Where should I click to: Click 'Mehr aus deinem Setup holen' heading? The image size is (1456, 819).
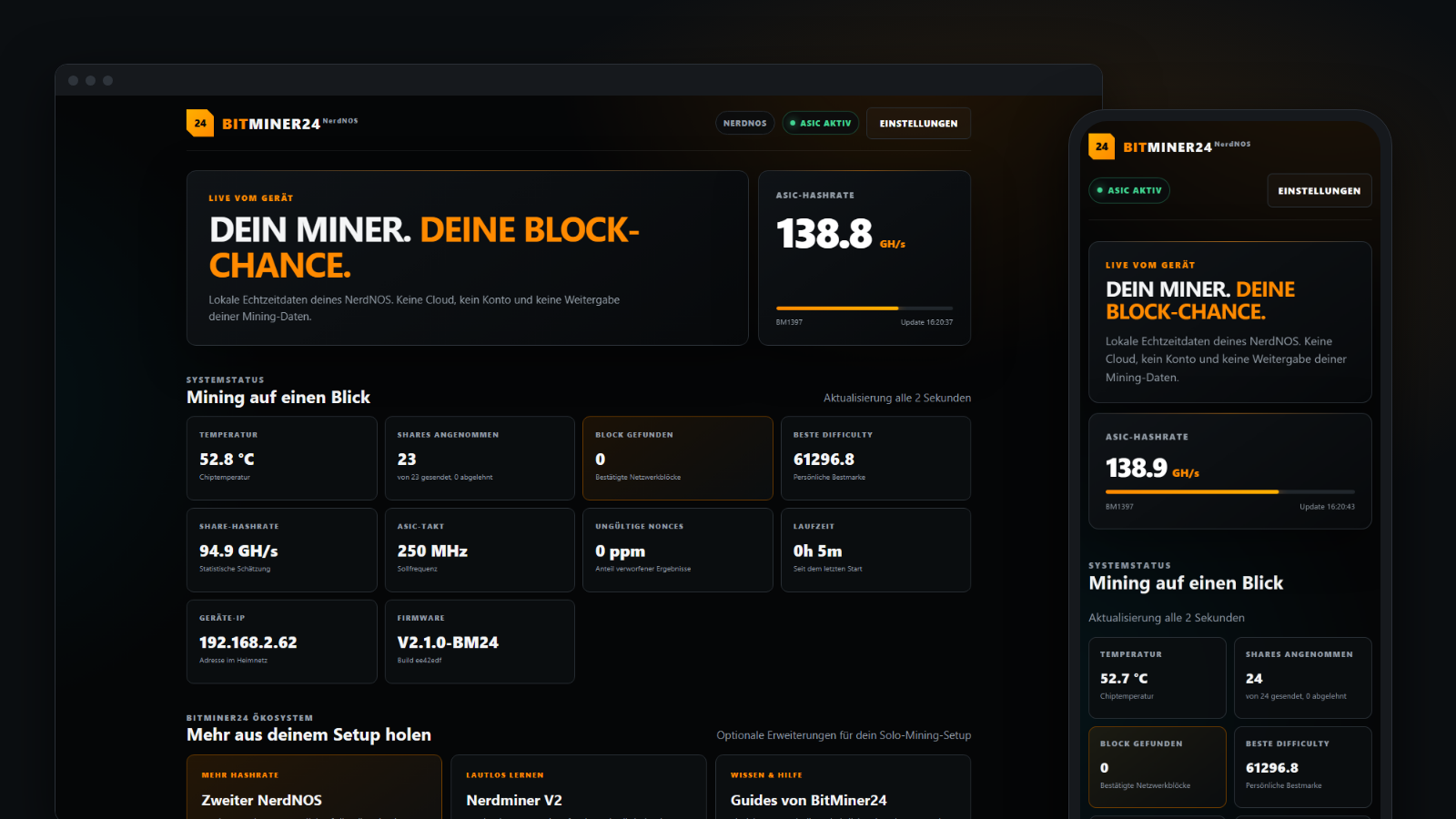(x=308, y=735)
